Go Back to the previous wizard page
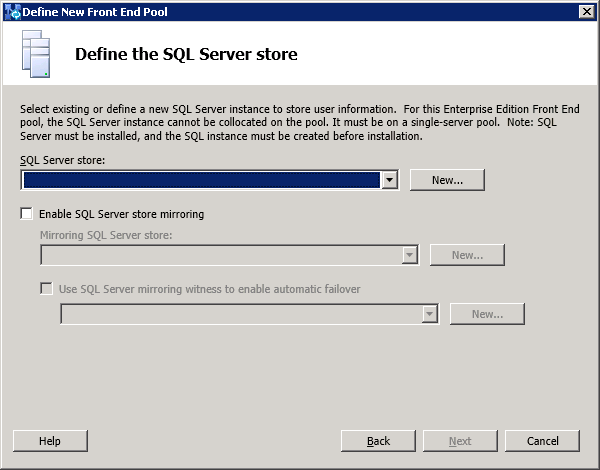Screen dimensions: 600x470 click(378, 441)
